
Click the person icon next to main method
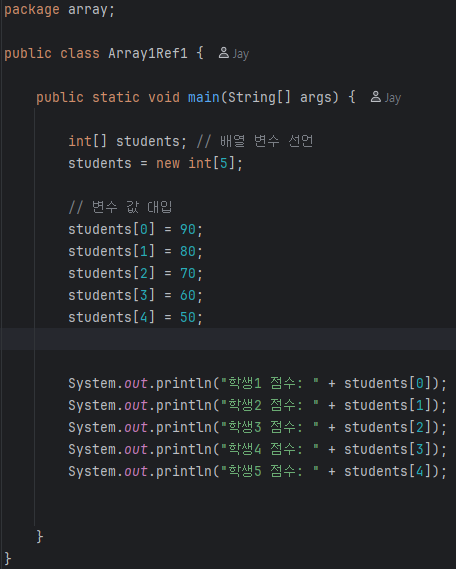[x=376, y=97]
